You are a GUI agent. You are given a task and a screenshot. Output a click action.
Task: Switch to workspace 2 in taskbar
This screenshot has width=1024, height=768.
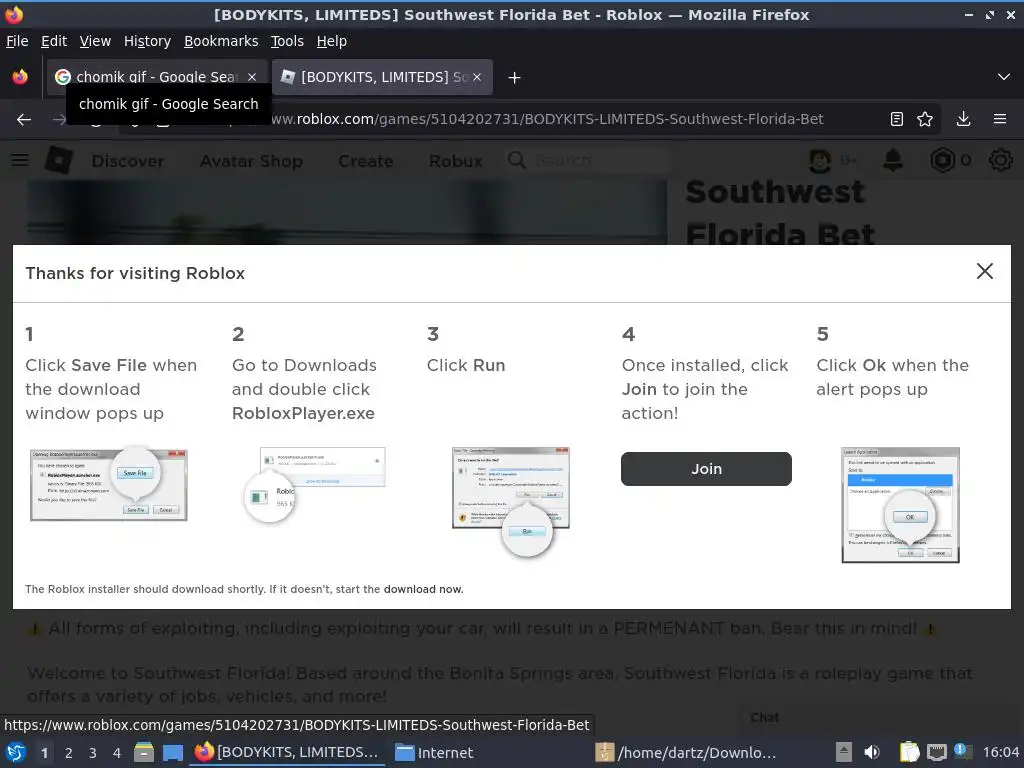pyautogui.click(x=69, y=753)
